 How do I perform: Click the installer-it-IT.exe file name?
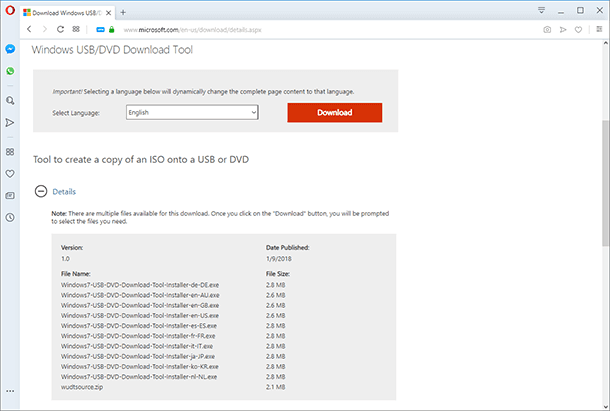[137, 346]
